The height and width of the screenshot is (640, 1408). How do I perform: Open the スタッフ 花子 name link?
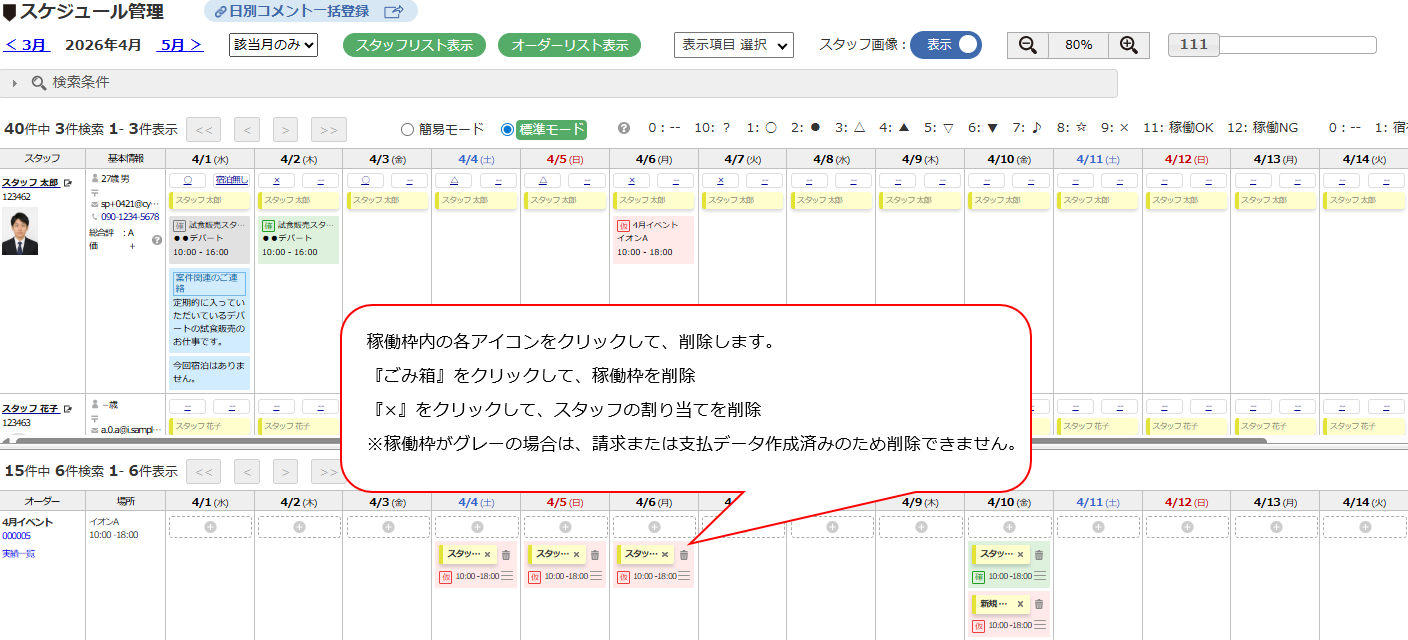pyautogui.click(x=31, y=409)
